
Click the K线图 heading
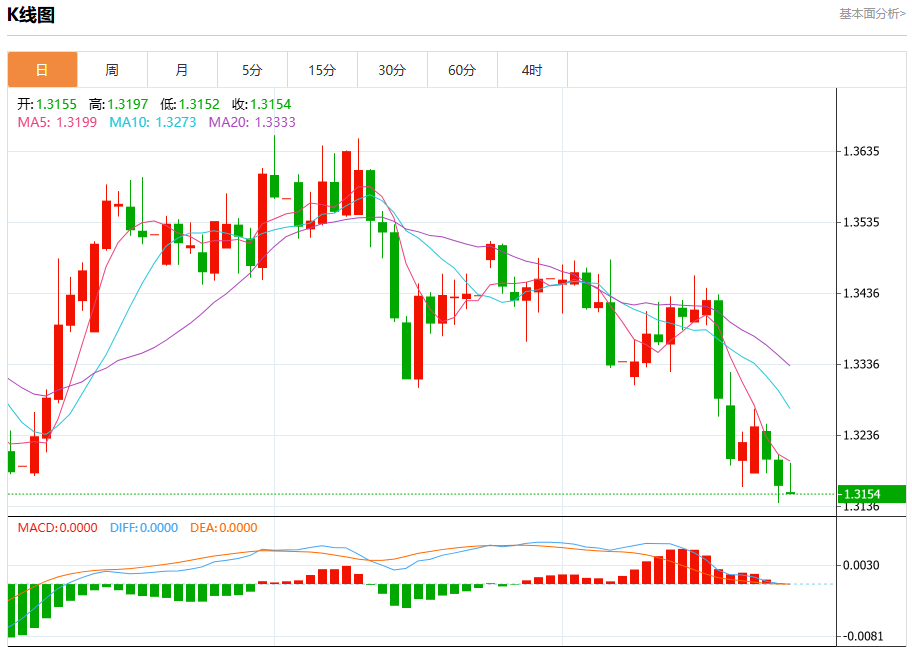(x=31, y=15)
